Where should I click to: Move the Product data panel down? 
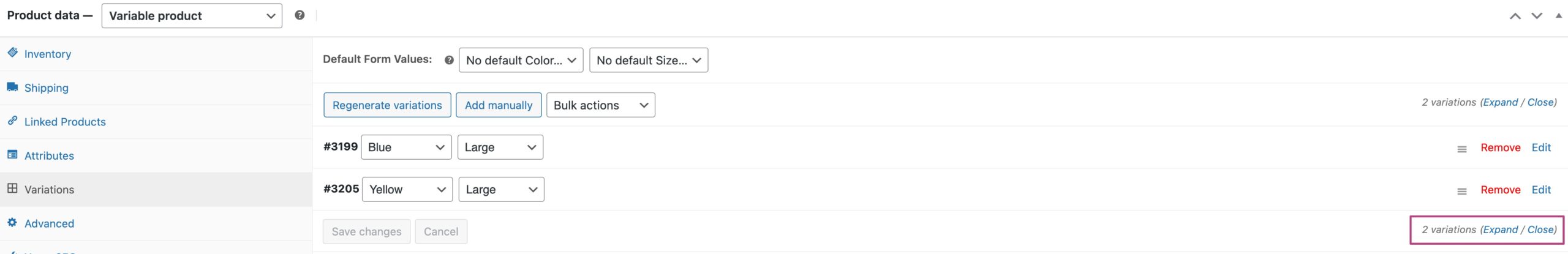pyautogui.click(x=1536, y=16)
